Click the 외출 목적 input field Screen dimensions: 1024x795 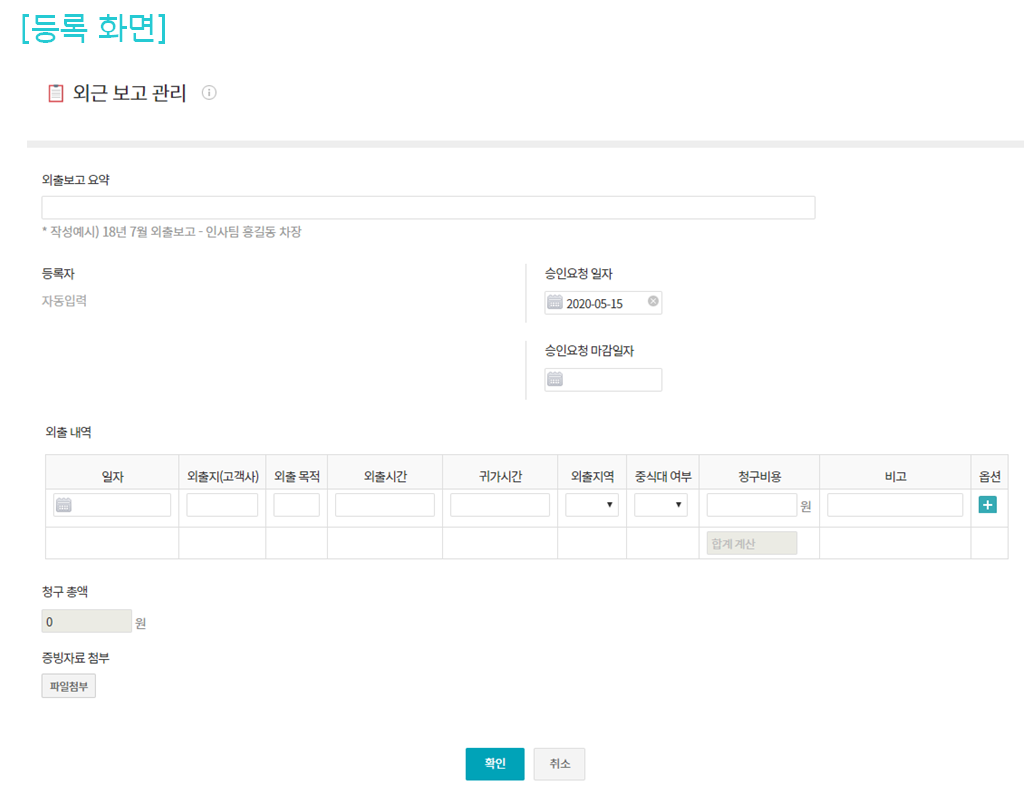point(296,505)
